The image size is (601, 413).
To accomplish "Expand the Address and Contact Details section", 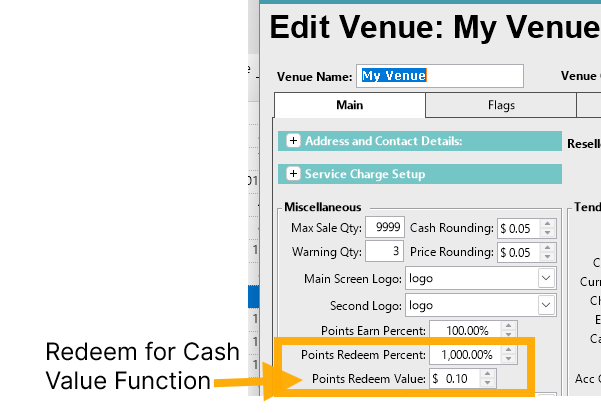I will coord(294,142).
